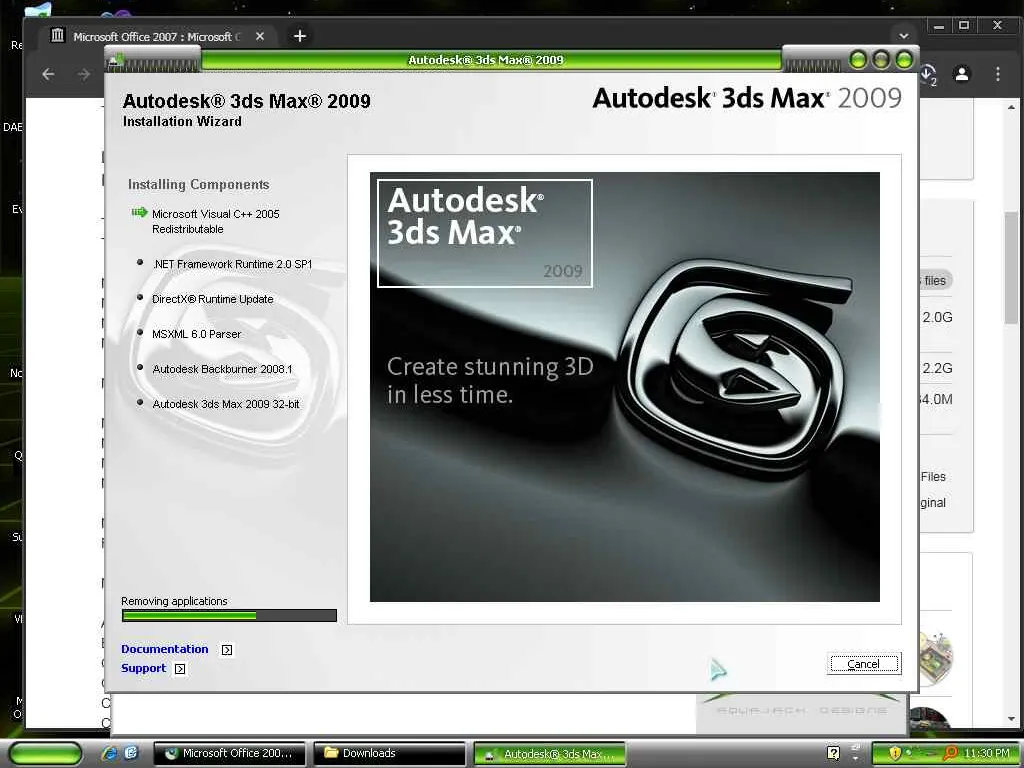Select Autodesk 3ds Max 2009 32-bit item
The width and height of the screenshot is (1024, 768).
(225, 404)
